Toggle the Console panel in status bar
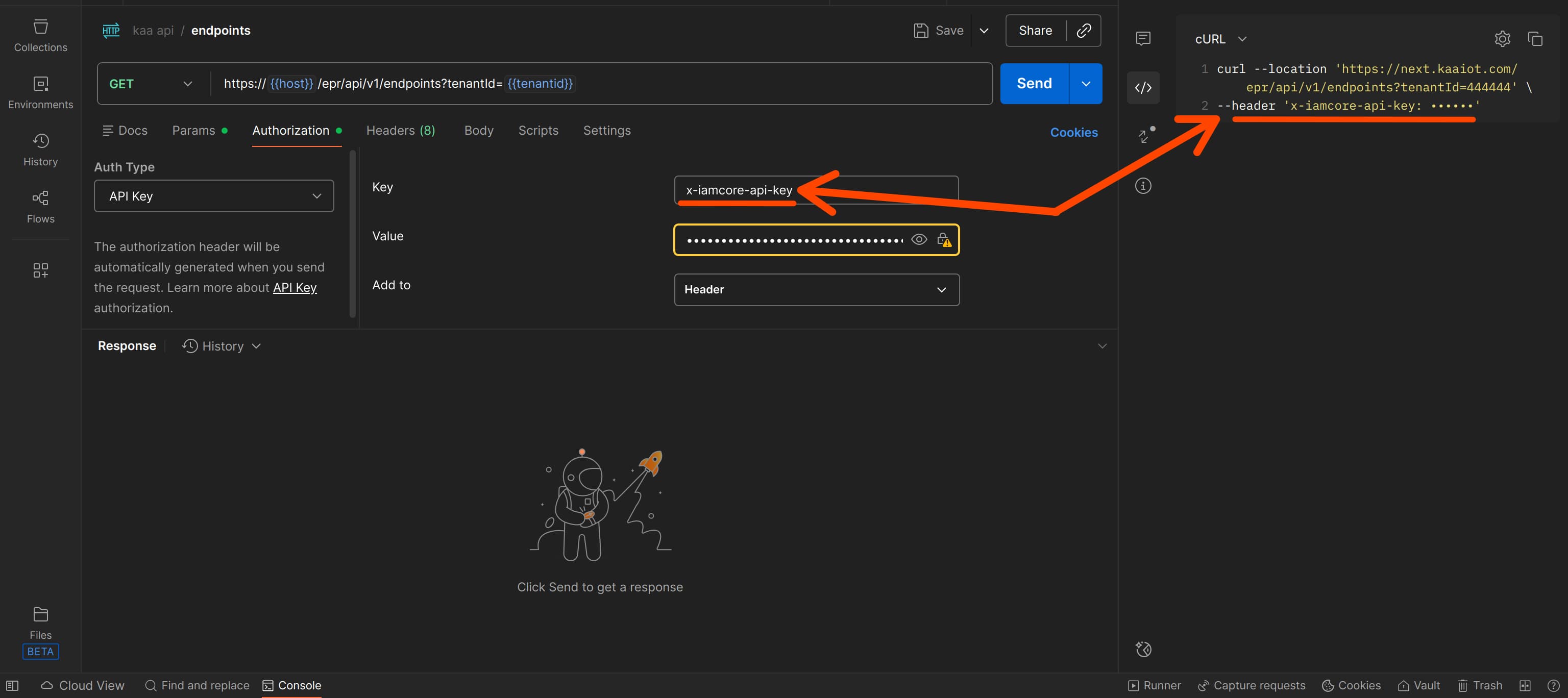Viewport: 1568px width, 698px height. click(291, 685)
